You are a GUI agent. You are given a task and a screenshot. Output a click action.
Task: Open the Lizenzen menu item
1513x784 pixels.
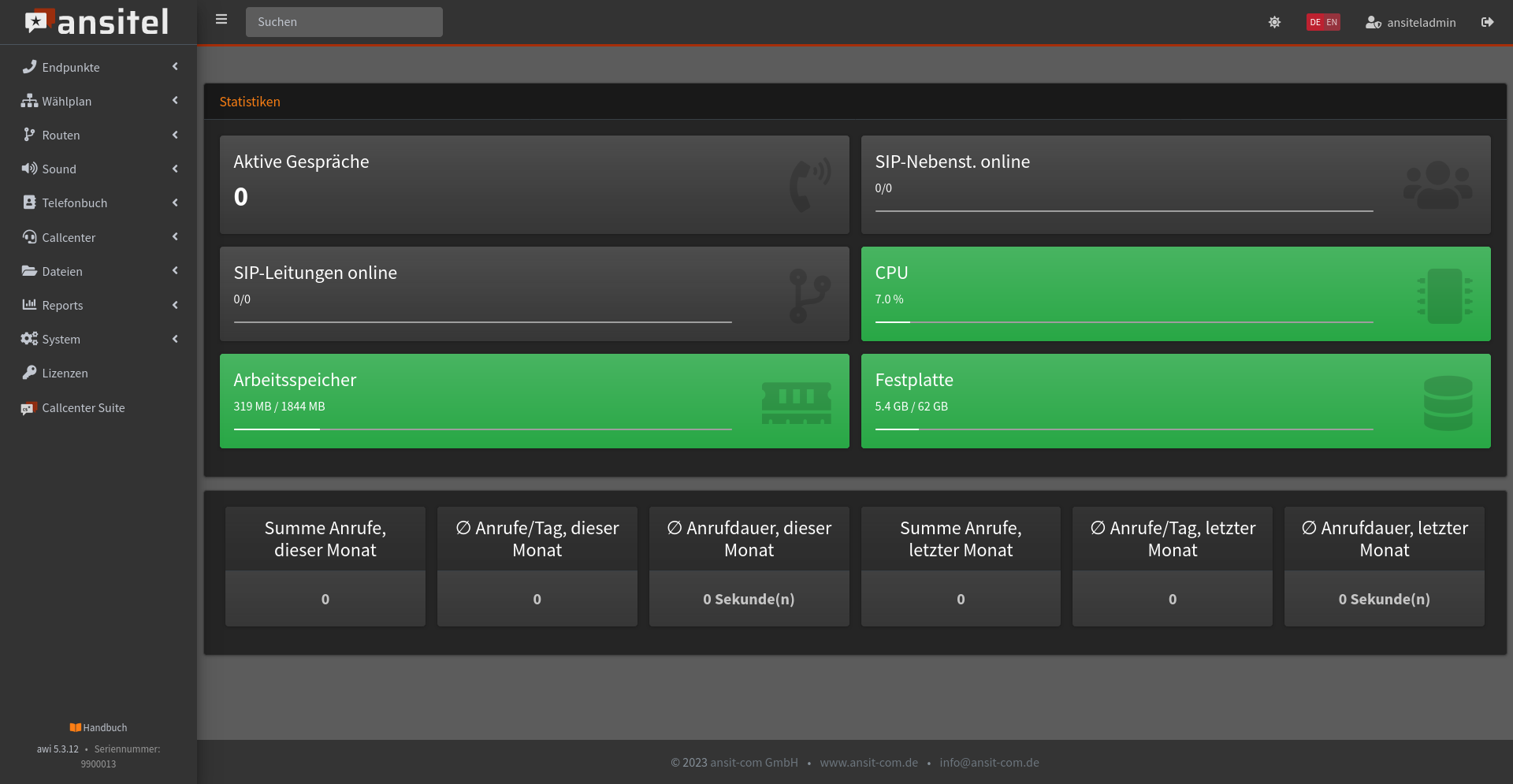click(65, 373)
